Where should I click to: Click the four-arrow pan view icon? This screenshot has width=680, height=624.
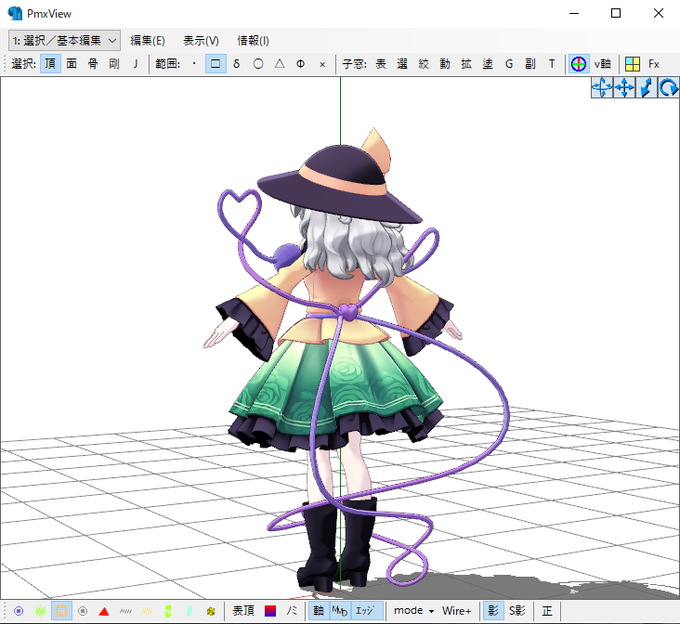click(x=624, y=88)
